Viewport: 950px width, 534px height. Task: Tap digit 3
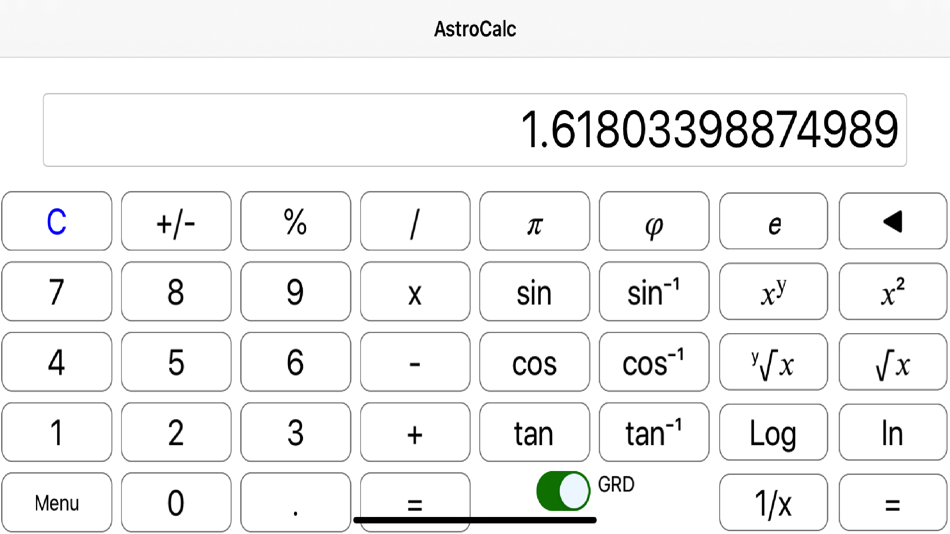click(295, 432)
